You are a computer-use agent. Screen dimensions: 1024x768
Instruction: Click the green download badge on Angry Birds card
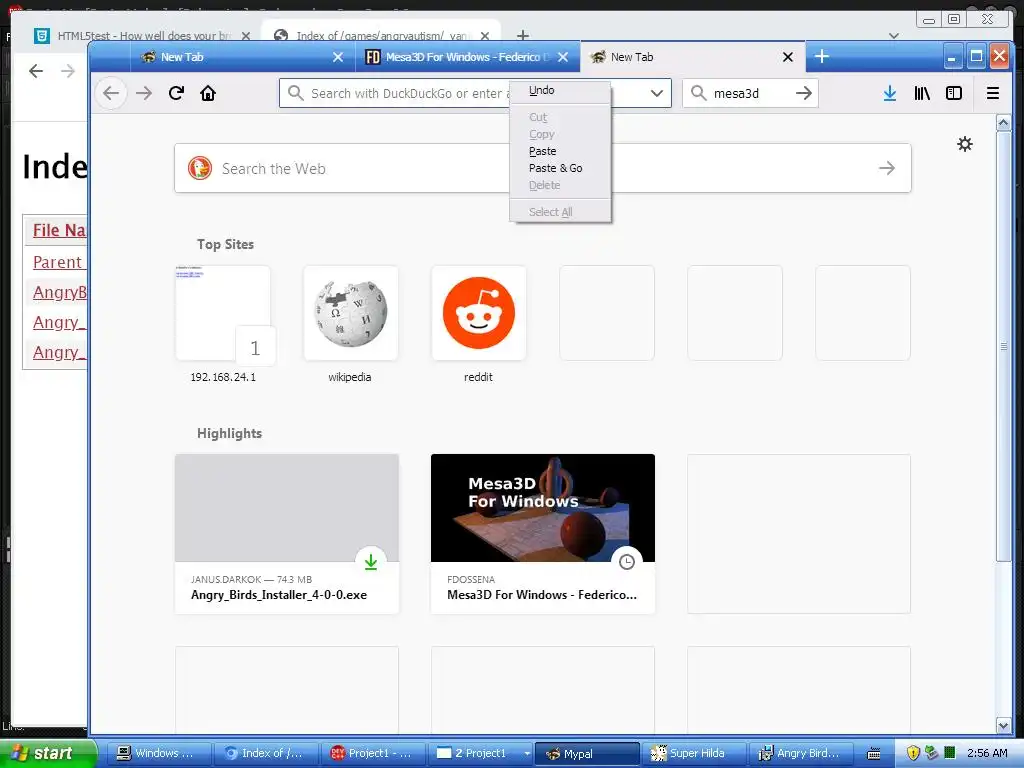tap(370, 562)
